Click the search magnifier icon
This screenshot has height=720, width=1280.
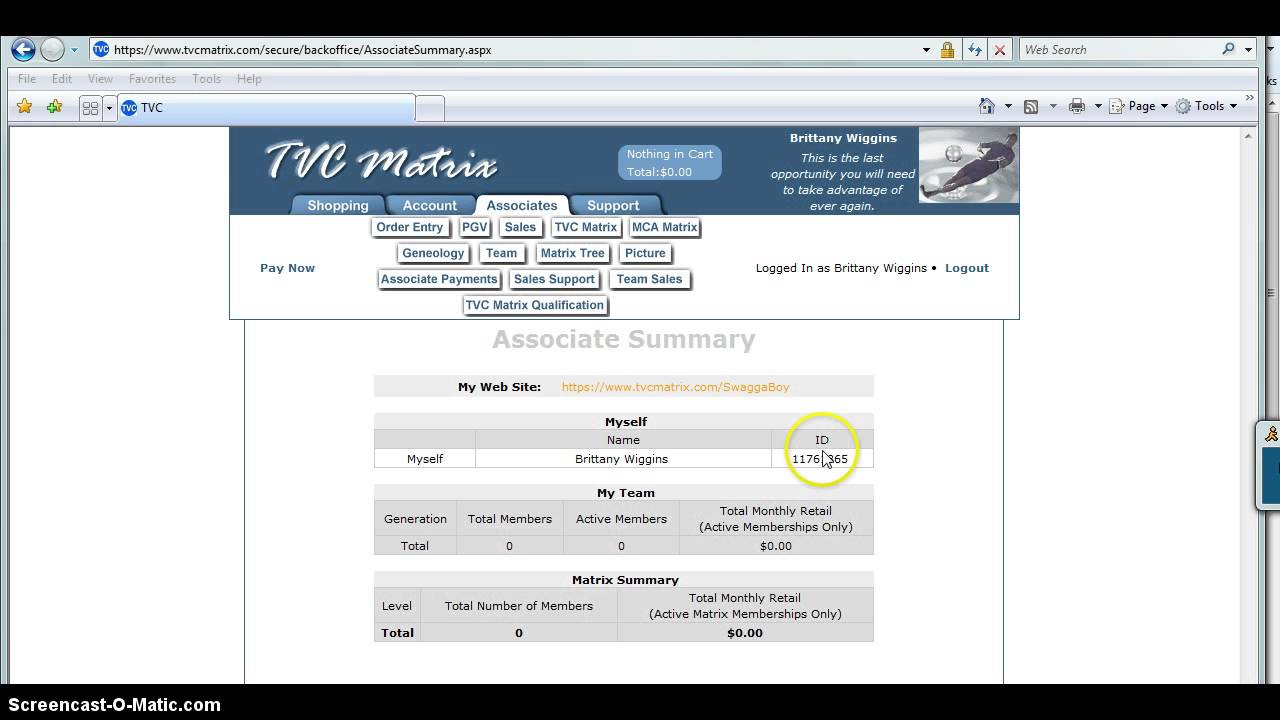click(1229, 49)
